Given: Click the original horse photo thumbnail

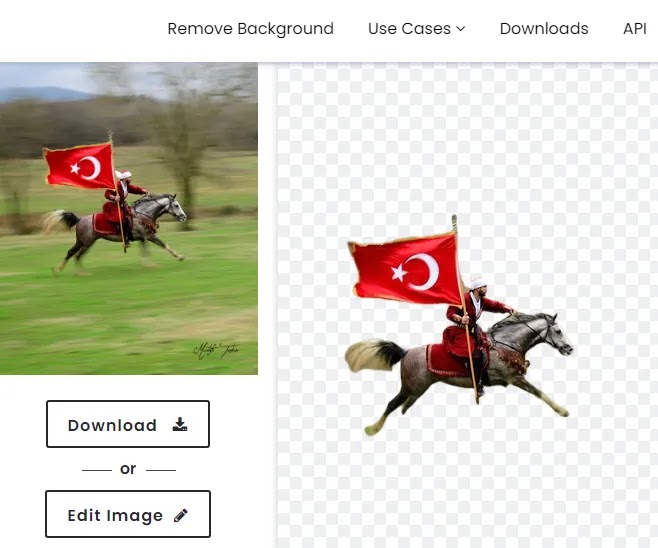Looking at the screenshot, I should point(129,219).
